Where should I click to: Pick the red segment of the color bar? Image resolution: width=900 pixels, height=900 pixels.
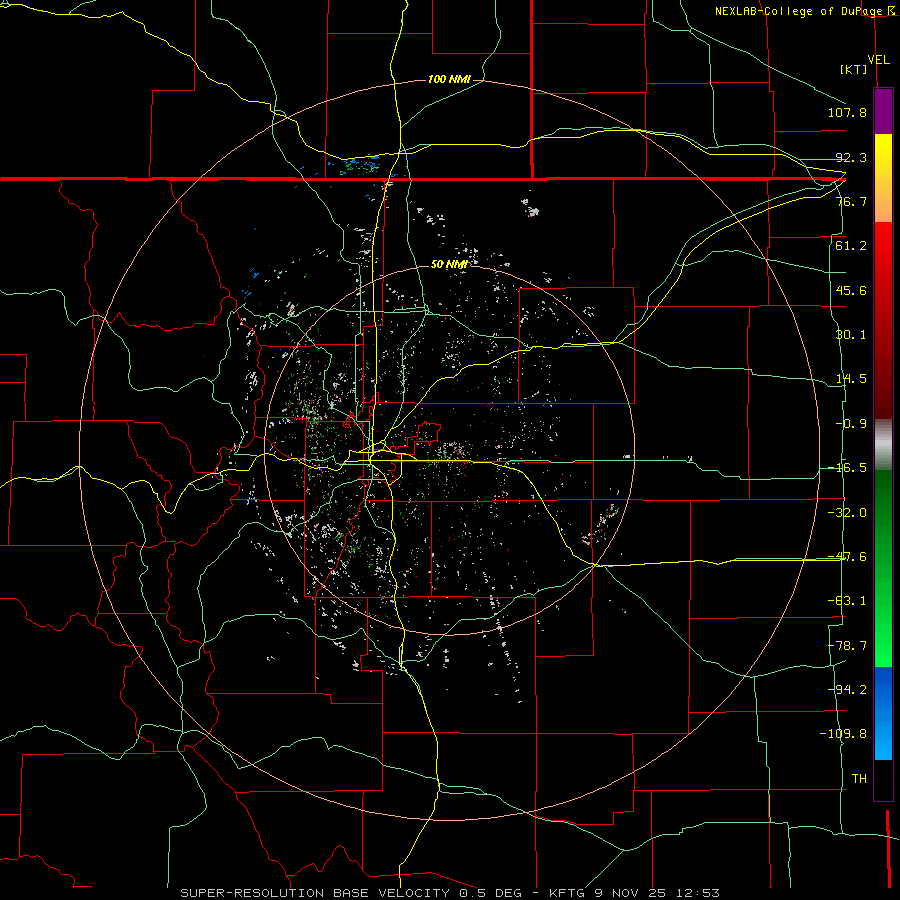click(x=883, y=320)
